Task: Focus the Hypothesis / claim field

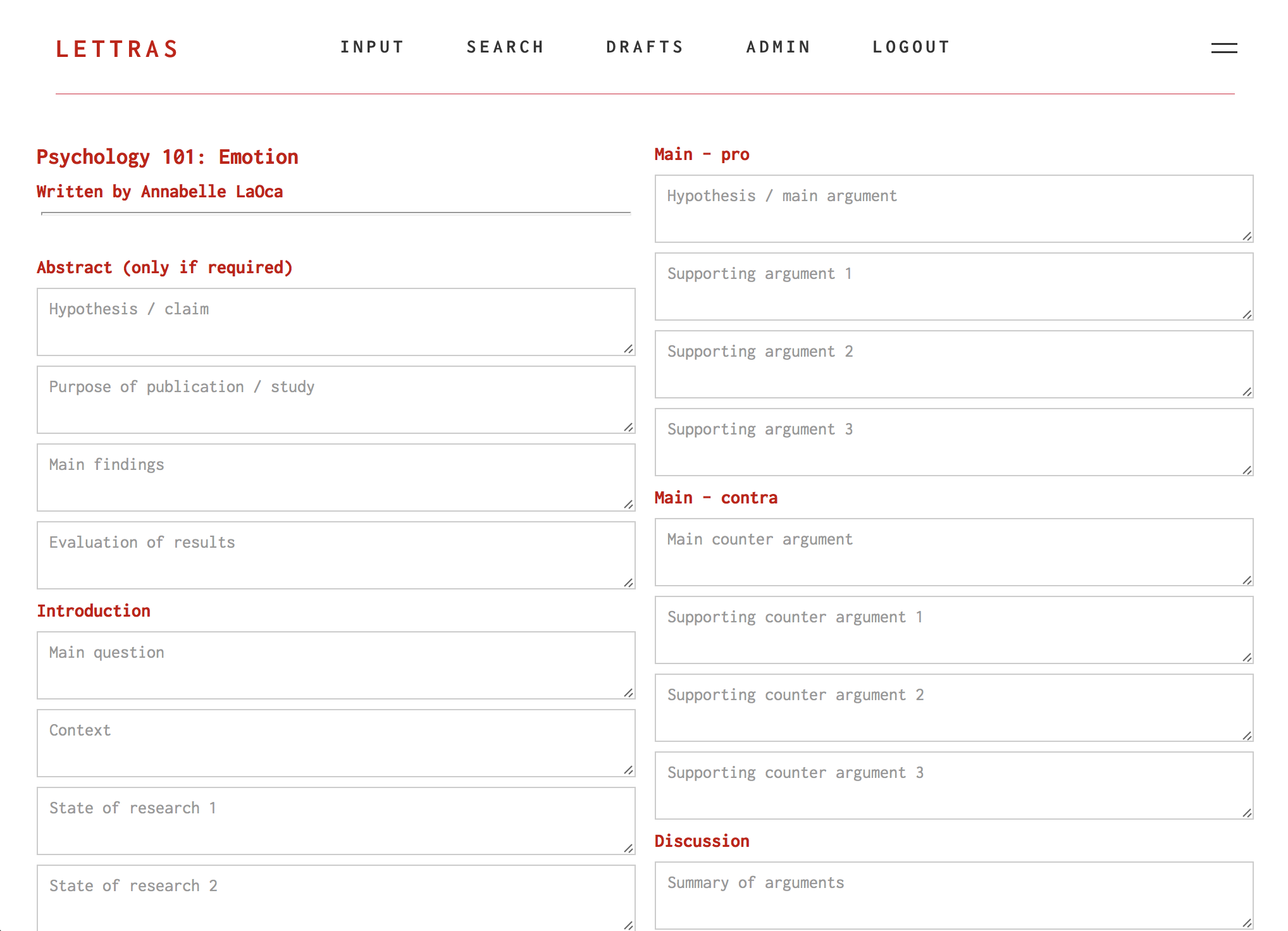Action: [x=336, y=322]
